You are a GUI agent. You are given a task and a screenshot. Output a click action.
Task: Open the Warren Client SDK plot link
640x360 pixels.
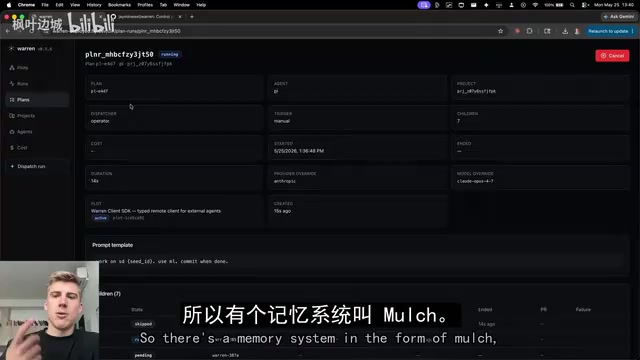click(x=156, y=211)
